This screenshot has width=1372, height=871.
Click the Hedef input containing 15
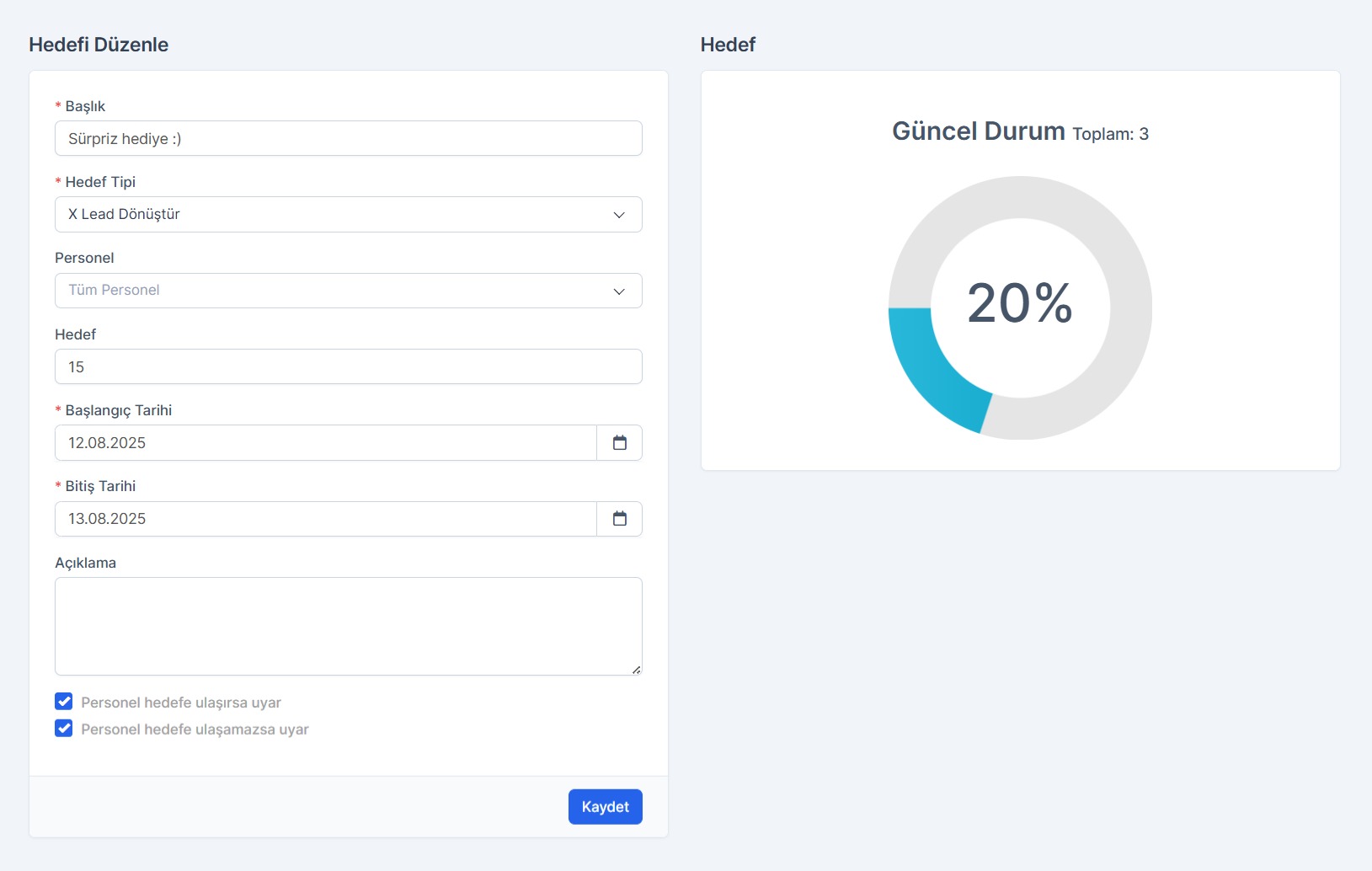click(x=348, y=367)
